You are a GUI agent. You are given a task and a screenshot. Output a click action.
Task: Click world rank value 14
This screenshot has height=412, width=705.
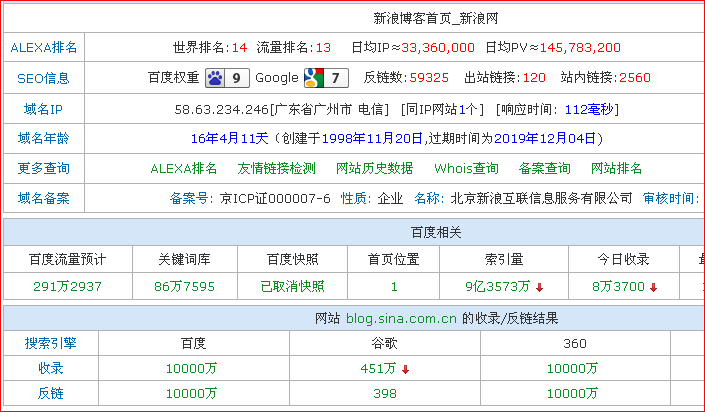(240, 48)
